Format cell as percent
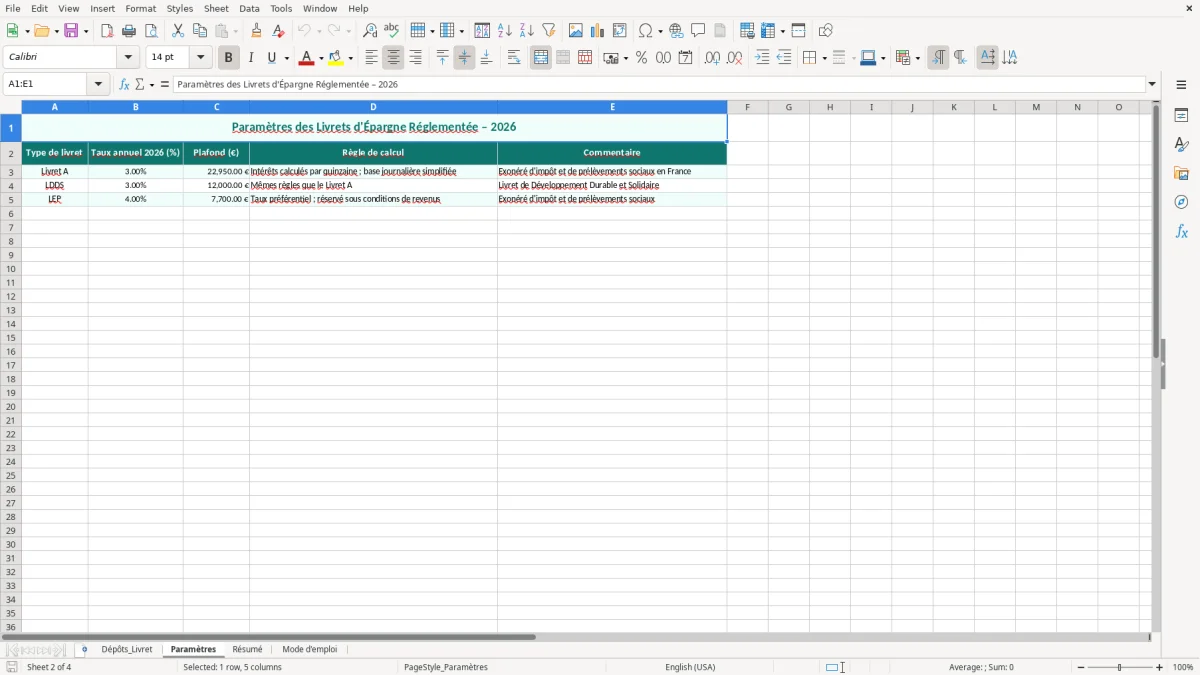The image size is (1200, 675). click(x=641, y=58)
